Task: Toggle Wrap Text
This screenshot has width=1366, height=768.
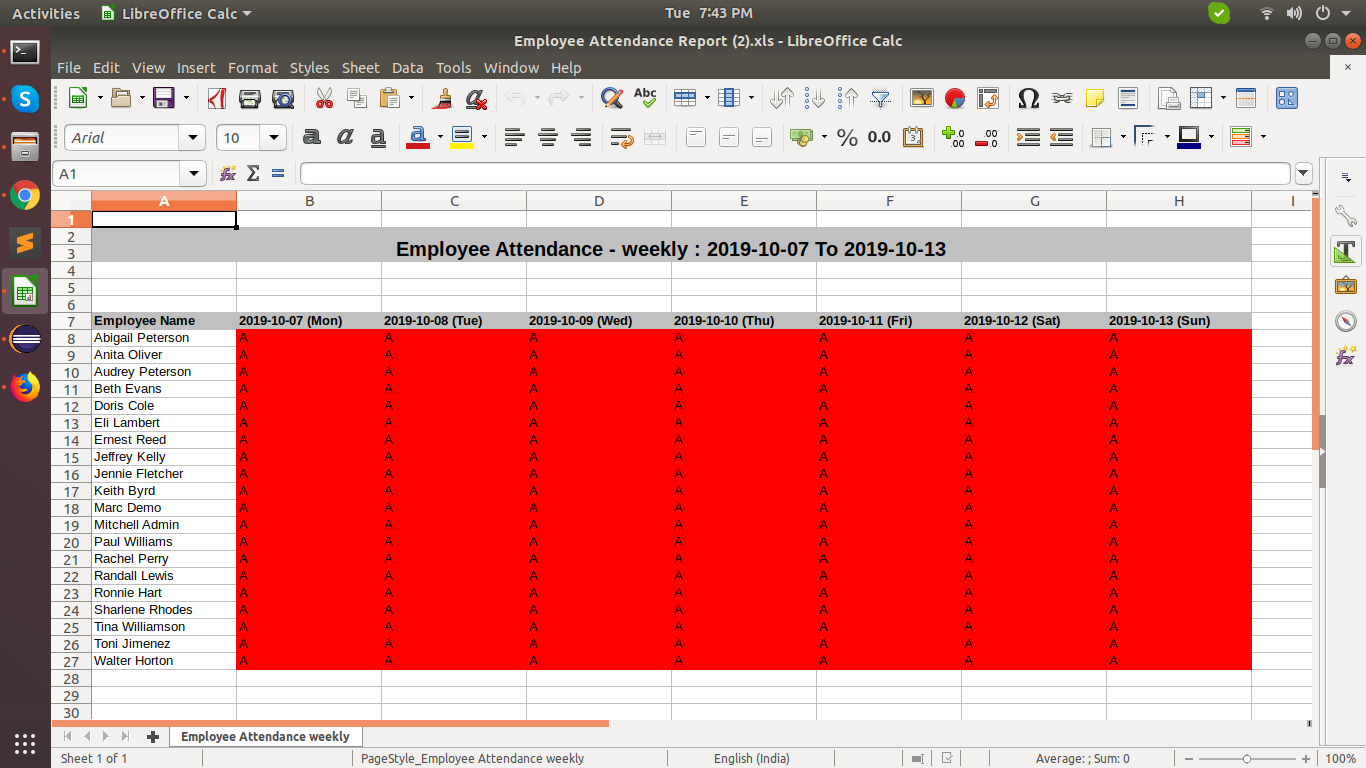Action: click(621, 137)
